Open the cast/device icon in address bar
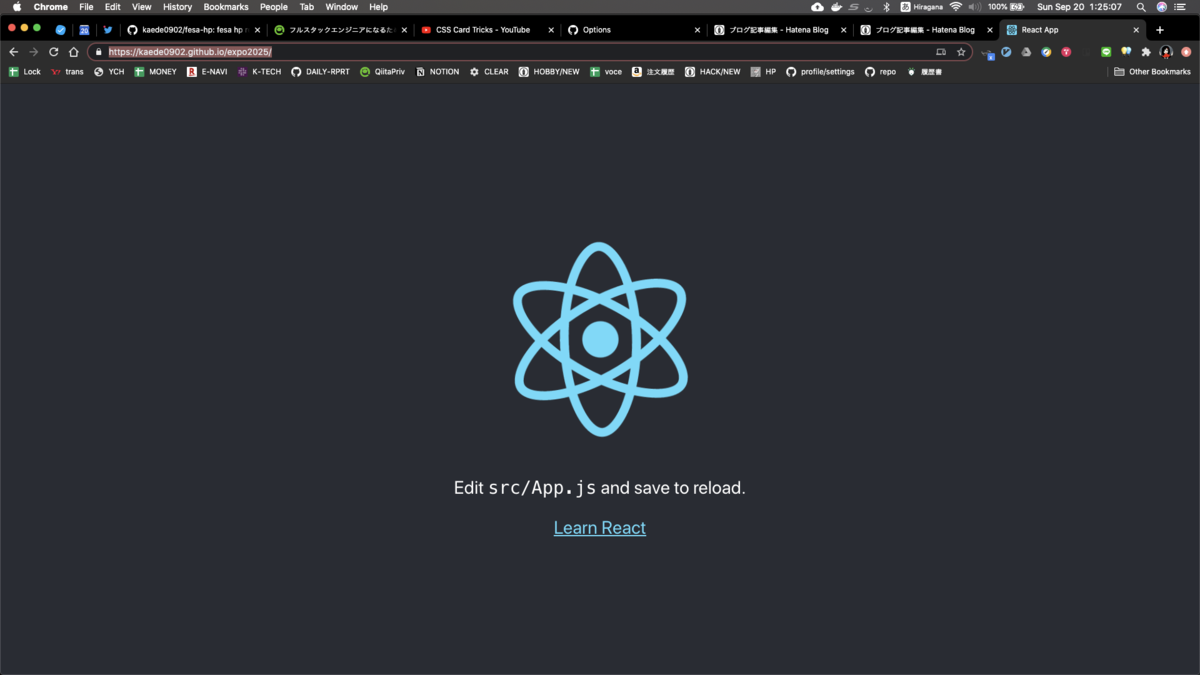This screenshot has height=675, width=1200. (x=941, y=52)
